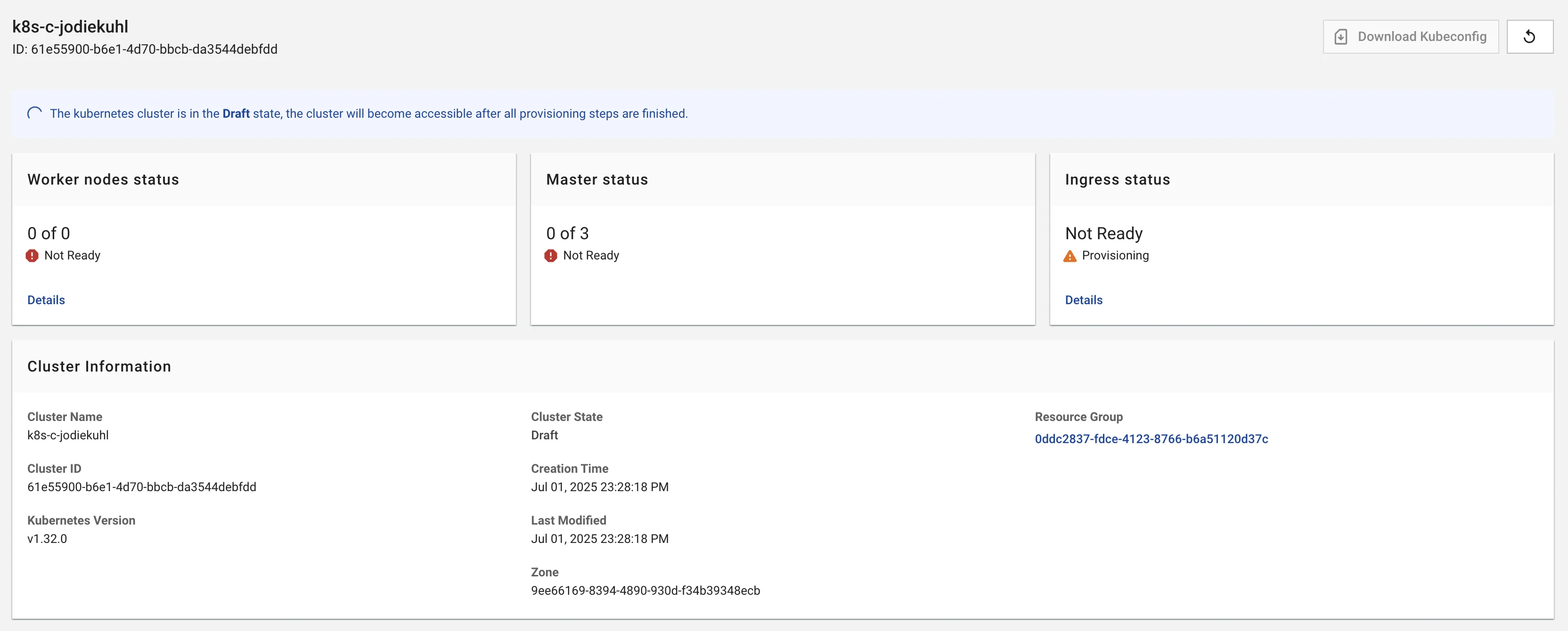The width and height of the screenshot is (1568, 631).
Task: Click the Kubernetes Version value v1.32.0
Action: [x=48, y=539]
